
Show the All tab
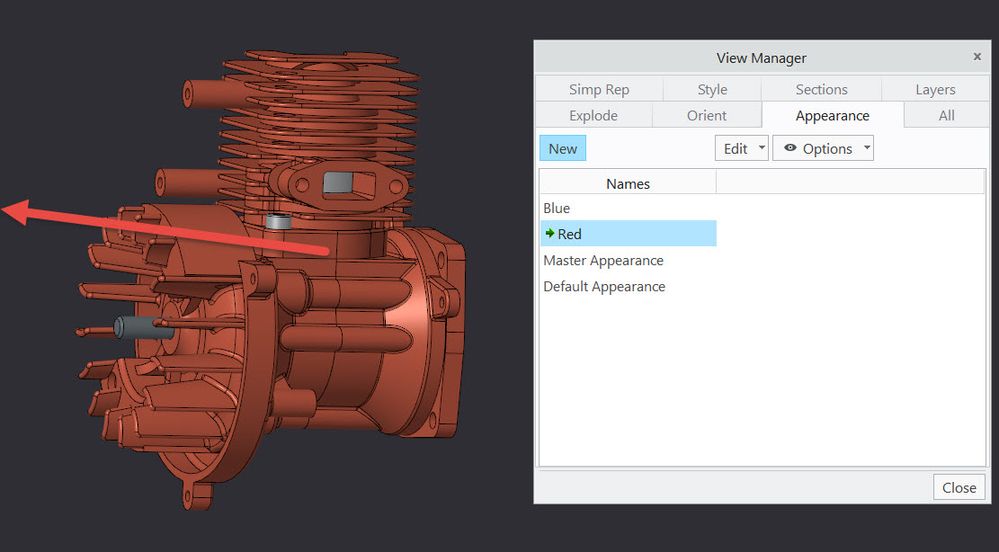946,115
